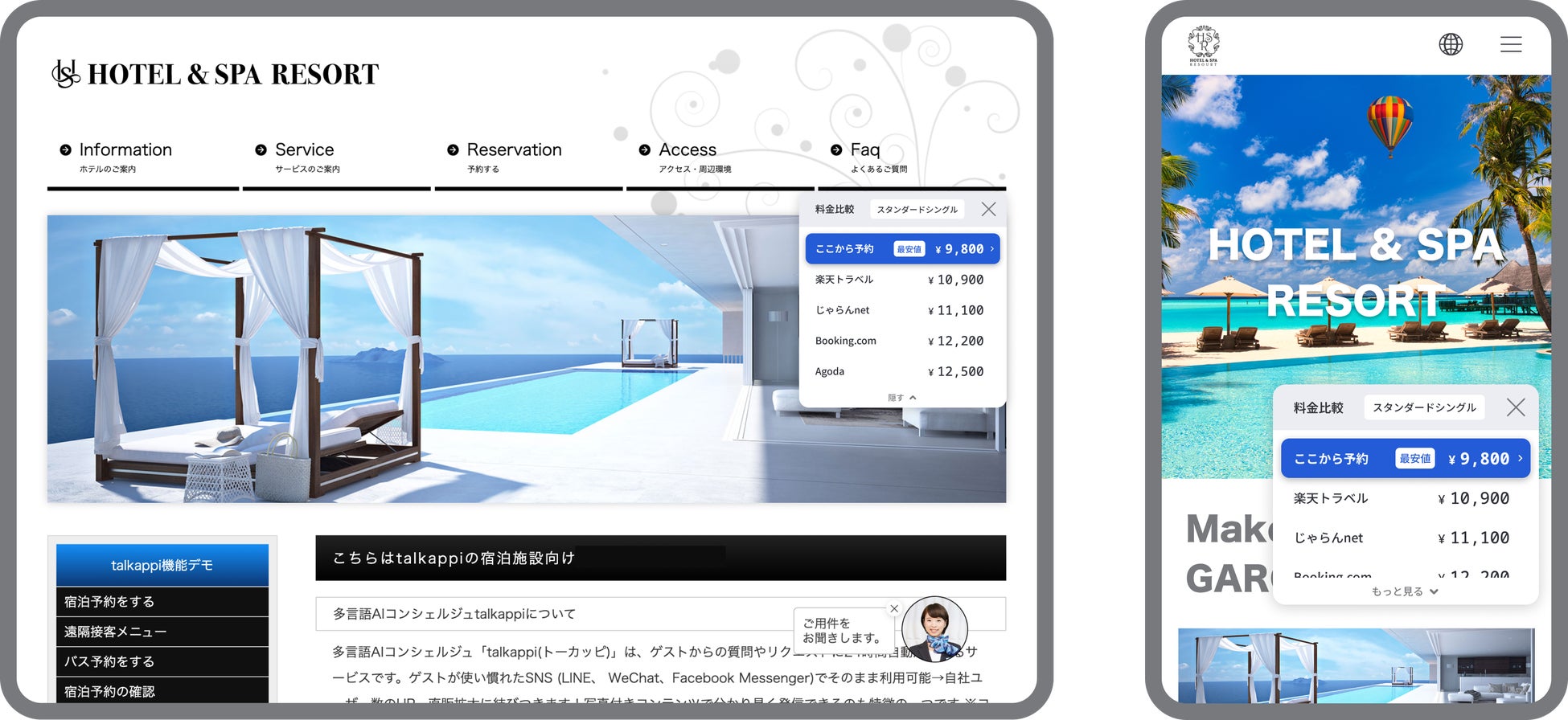Image resolution: width=1568 pixels, height=720 pixels.
Task: Dismiss the ご用件をお聞きします chat bubble
Action: pyautogui.click(x=894, y=608)
